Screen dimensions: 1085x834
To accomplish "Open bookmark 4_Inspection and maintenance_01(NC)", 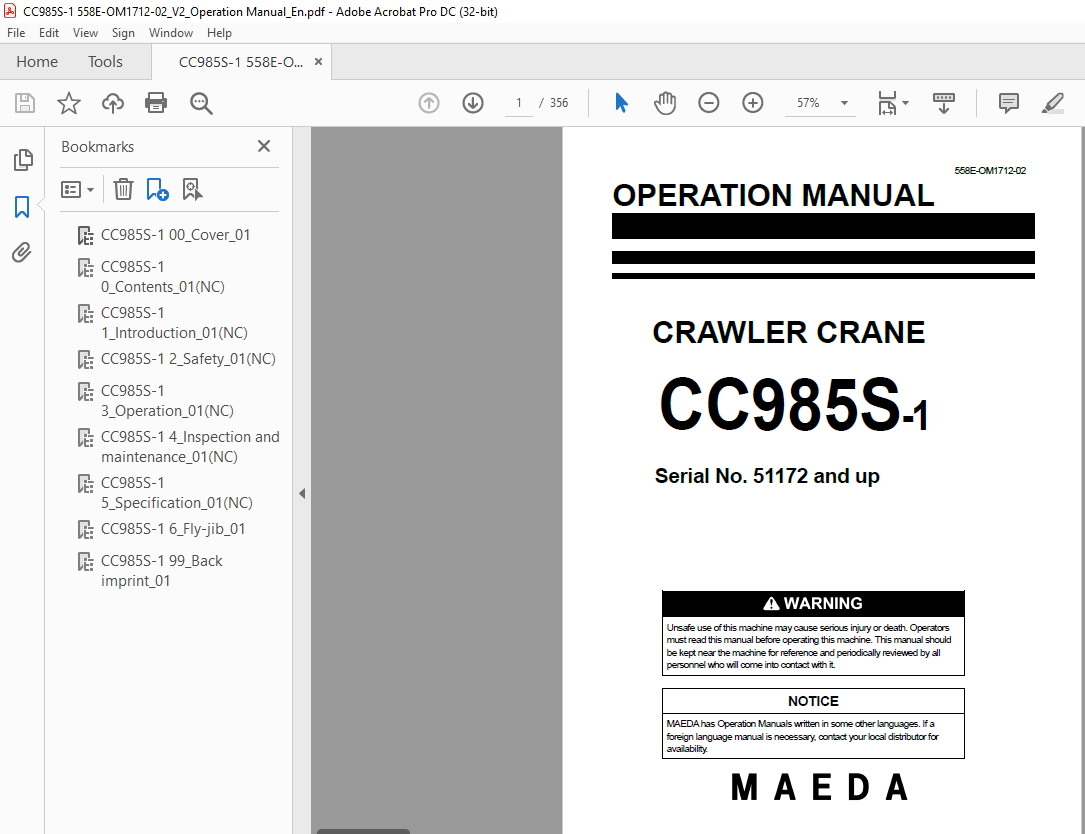I will coord(190,446).
